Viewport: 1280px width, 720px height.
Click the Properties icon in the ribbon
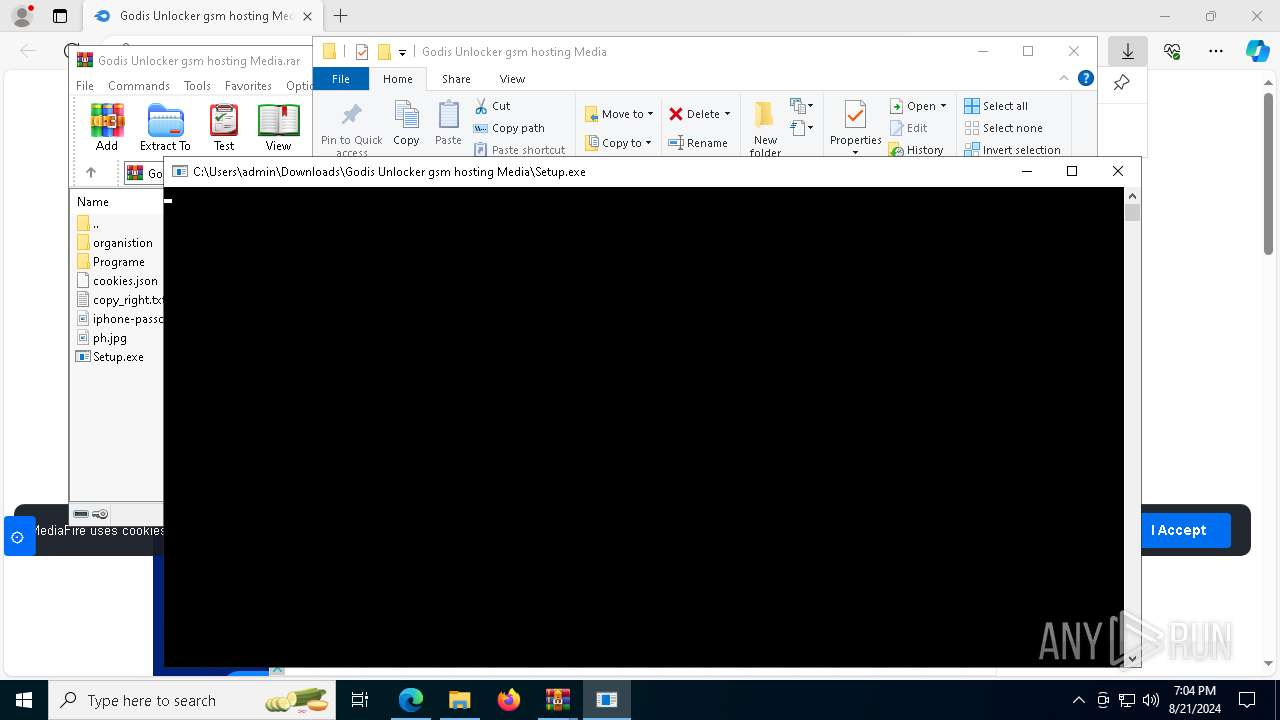[855, 128]
